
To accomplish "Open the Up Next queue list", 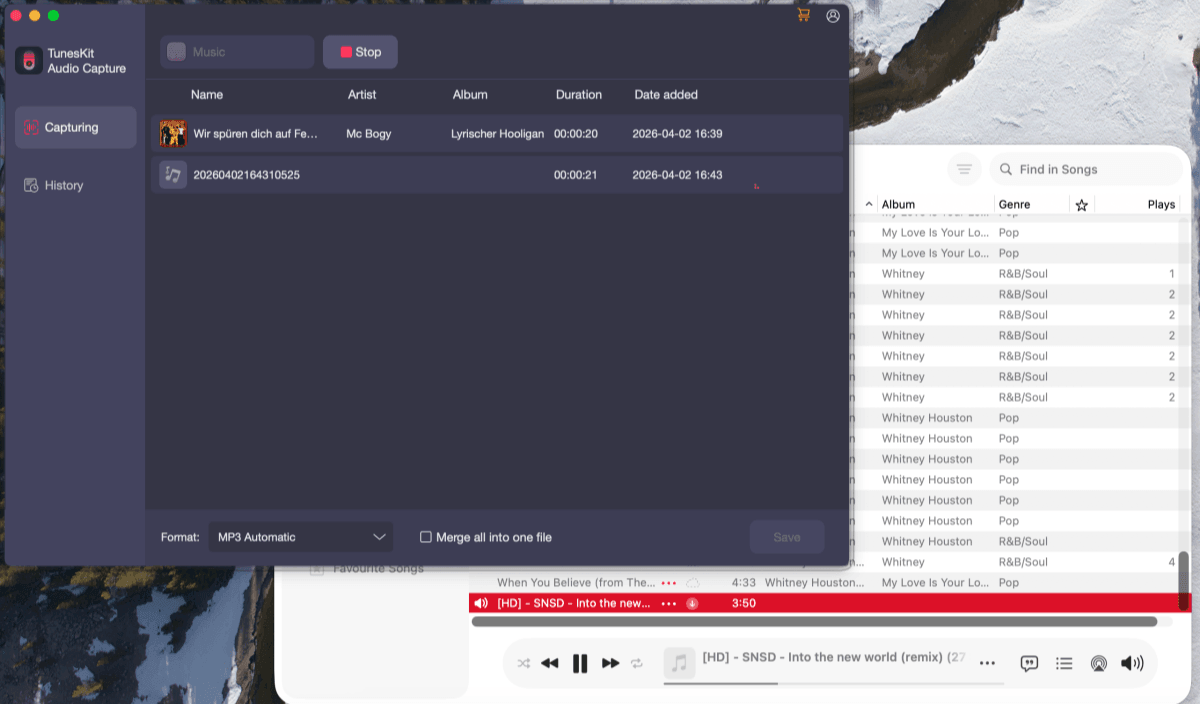I will pos(1064,663).
